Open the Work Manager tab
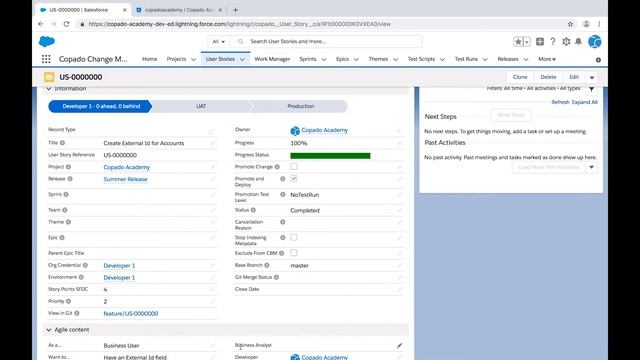The image size is (640, 360). pyautogui.click(x=272, y=59)
